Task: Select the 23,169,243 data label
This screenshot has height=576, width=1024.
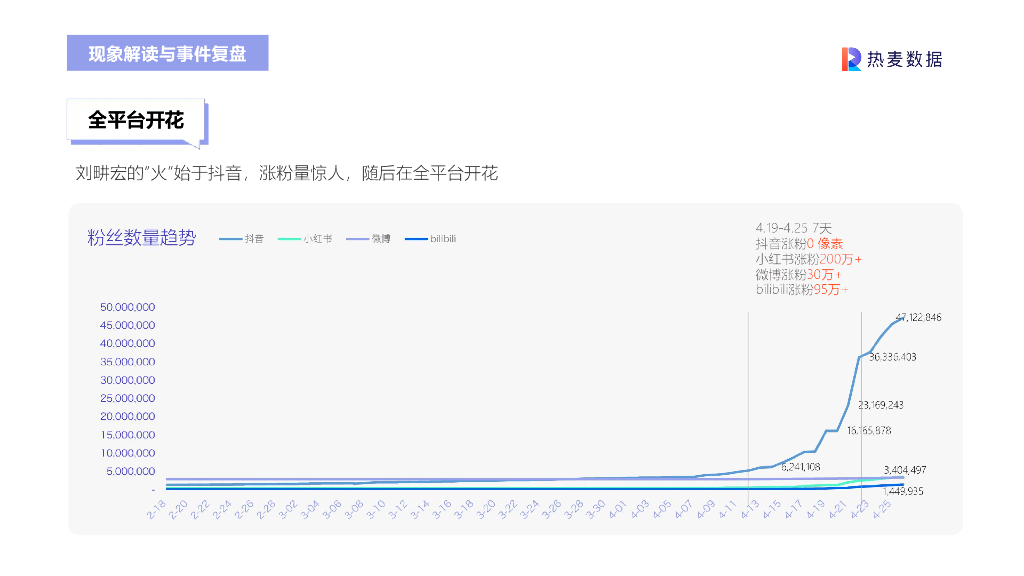Action: [880, 405]
